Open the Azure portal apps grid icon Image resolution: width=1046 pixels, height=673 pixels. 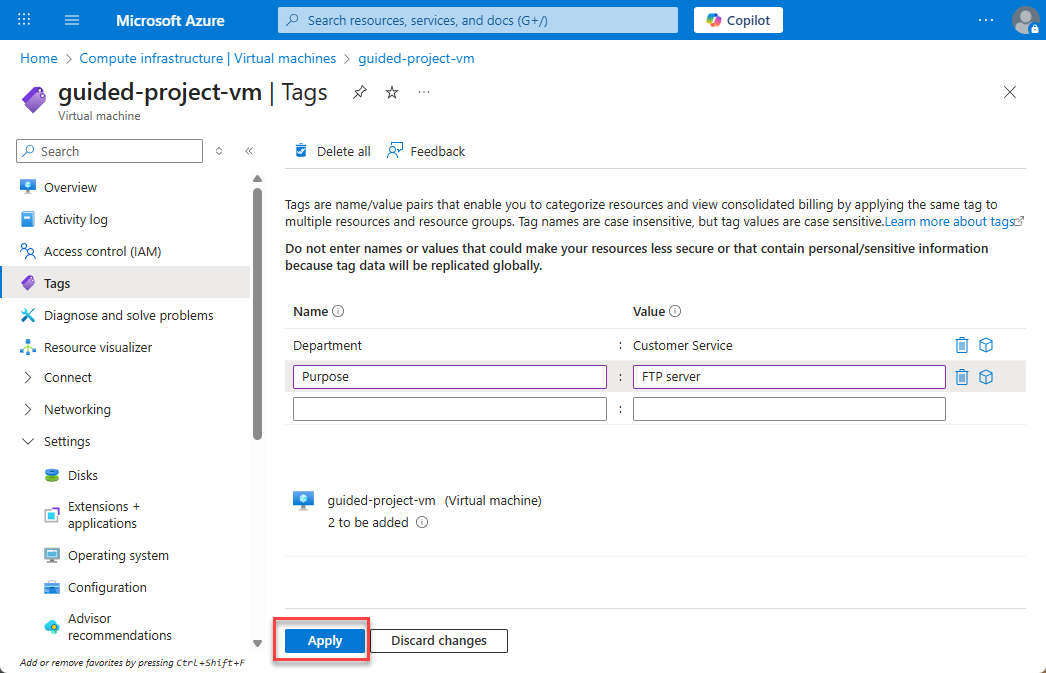(24, 19)
